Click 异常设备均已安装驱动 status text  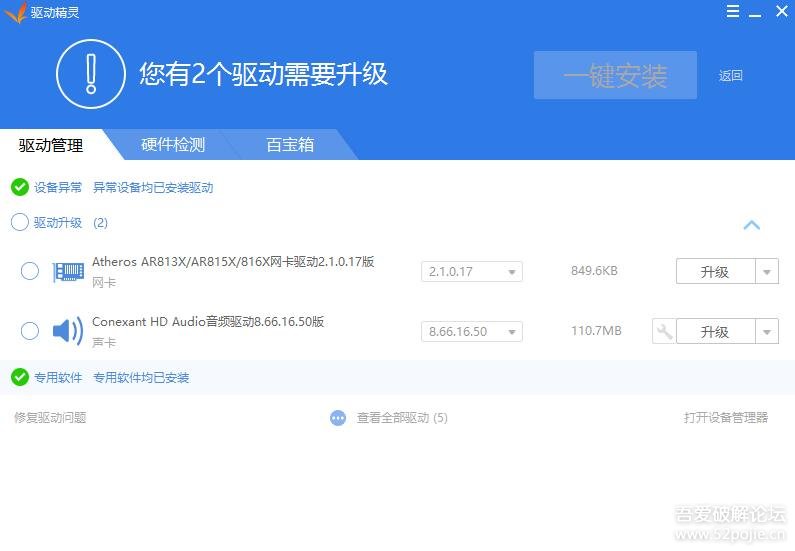click(x=153, y=188)
